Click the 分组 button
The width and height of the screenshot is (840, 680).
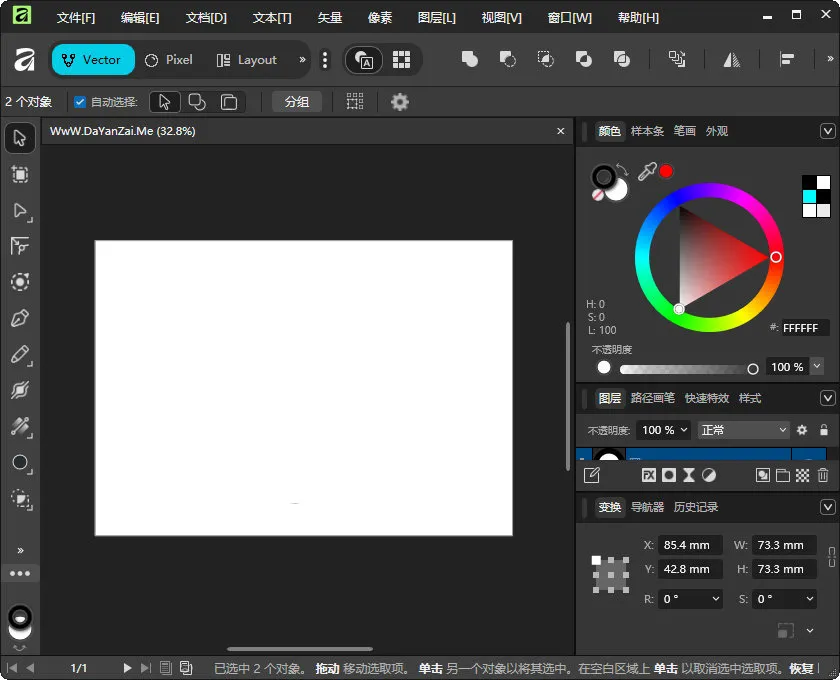tap(296, 101)
